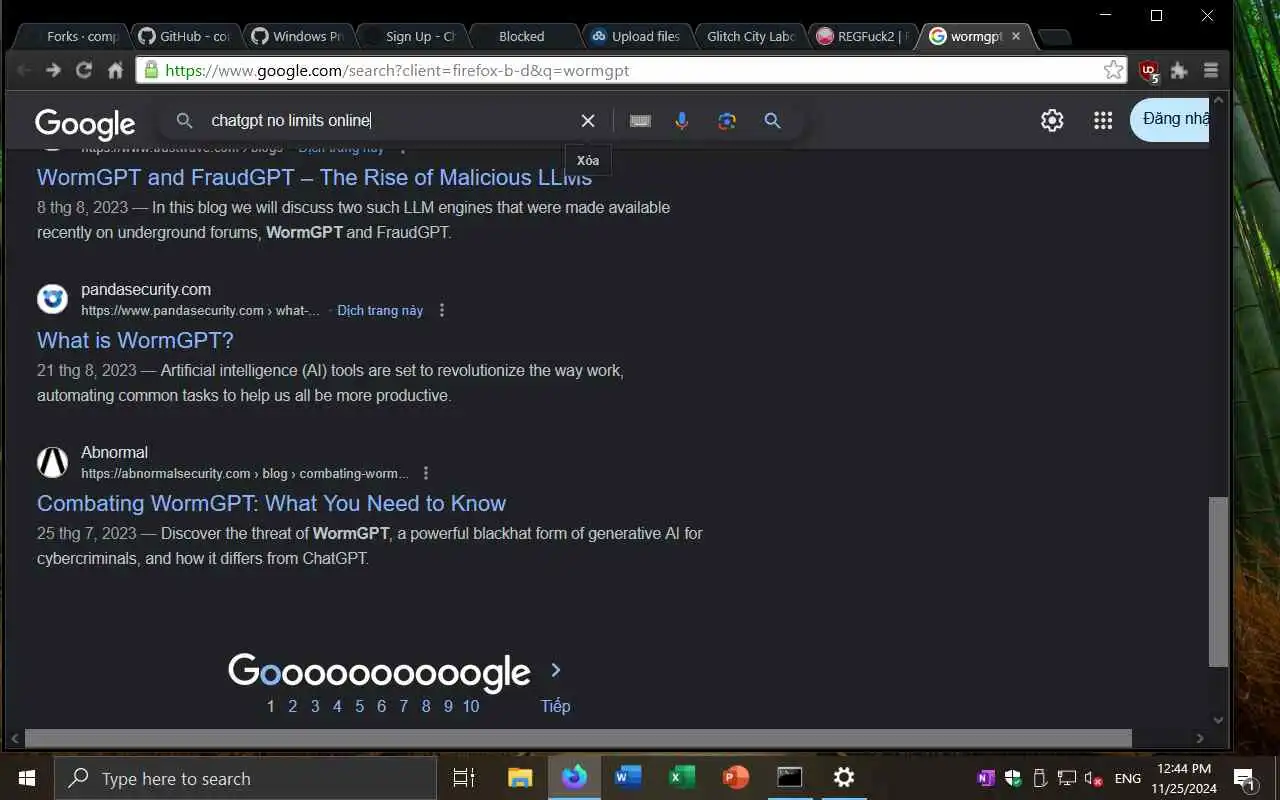
Task: Open a new tab
Action: tap(1055, 37)
